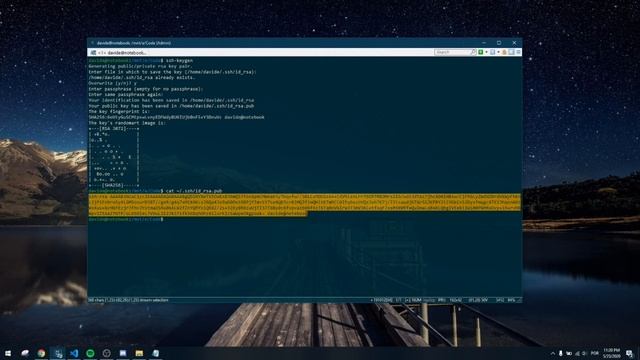Minimize the ConEmu terminal window
The height and width of the screenshot is (360, 640).
484,43
